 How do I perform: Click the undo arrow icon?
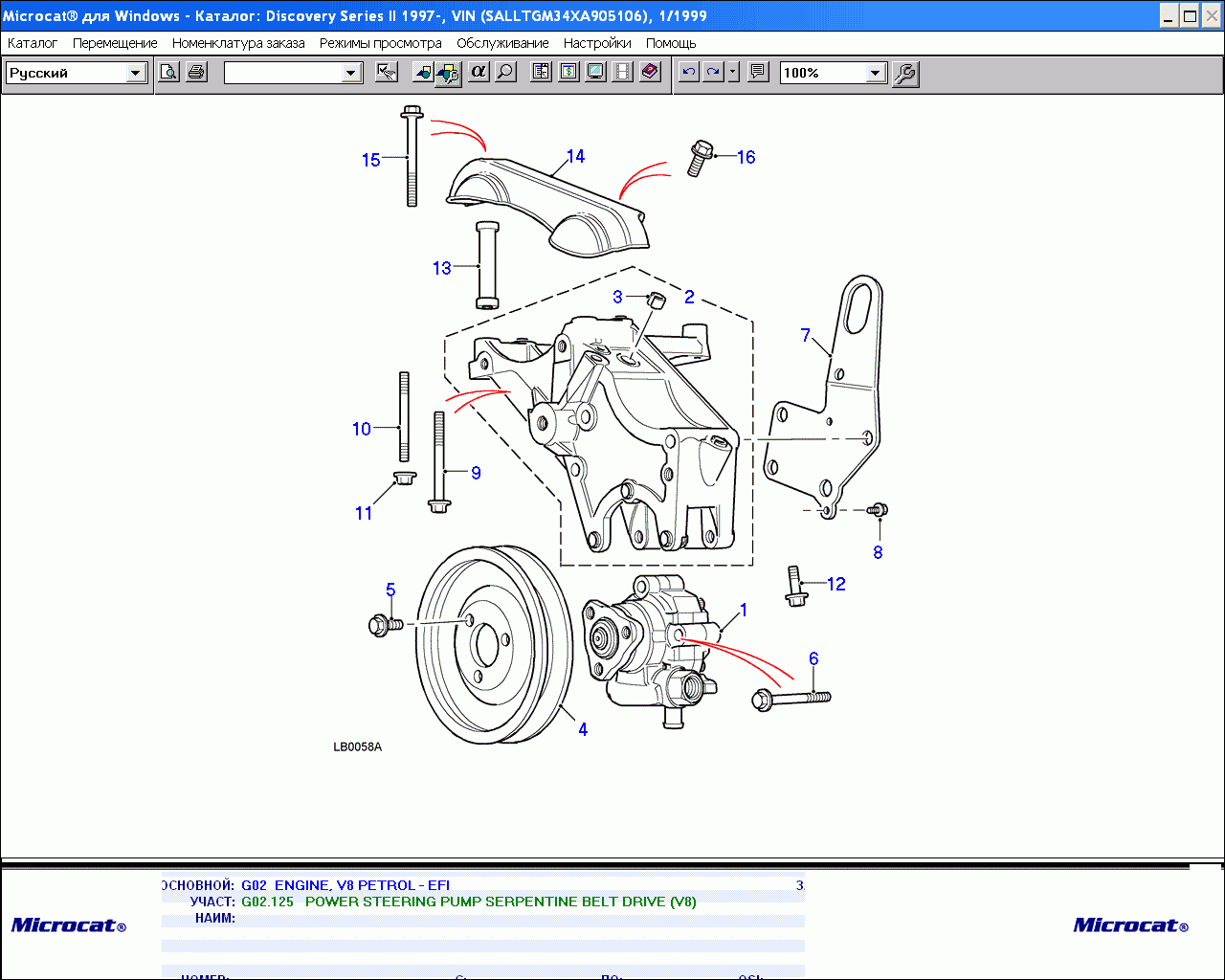coord(688,73)
